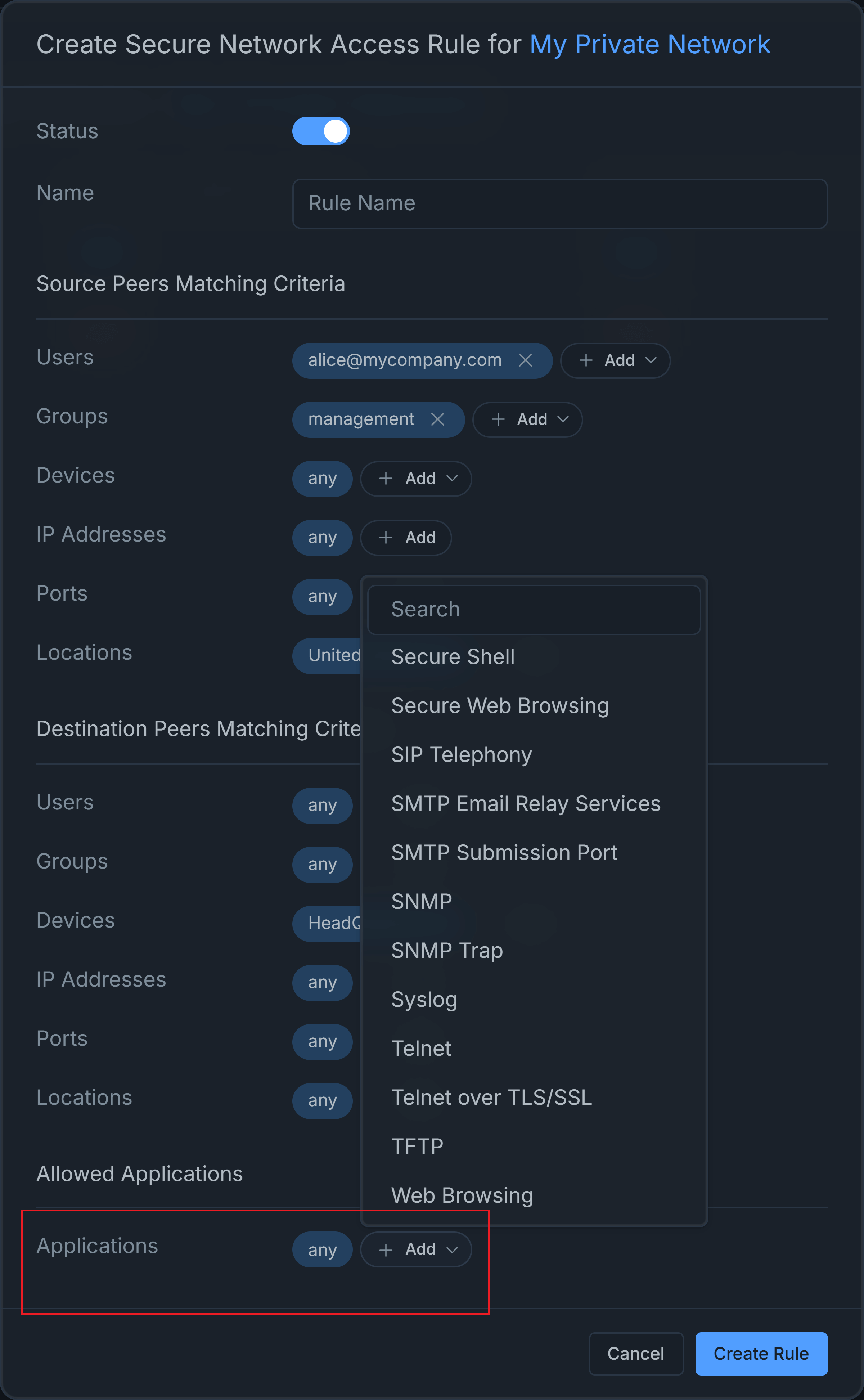Click the Rule Name input field
Viewport: 864px width, 1400px height.
[x=559, y=204]
